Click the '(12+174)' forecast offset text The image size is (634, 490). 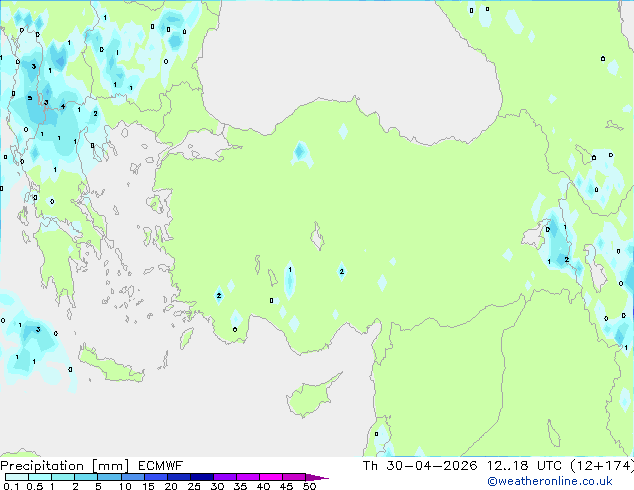(602, 466)
